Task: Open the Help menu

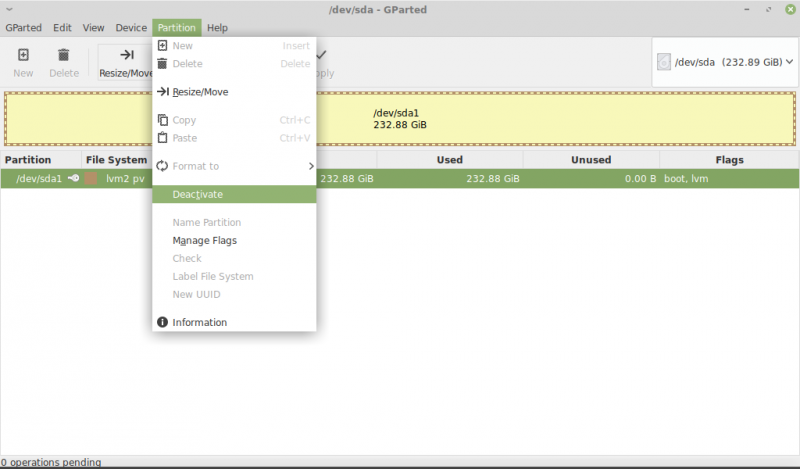Action: pos(217,28)
